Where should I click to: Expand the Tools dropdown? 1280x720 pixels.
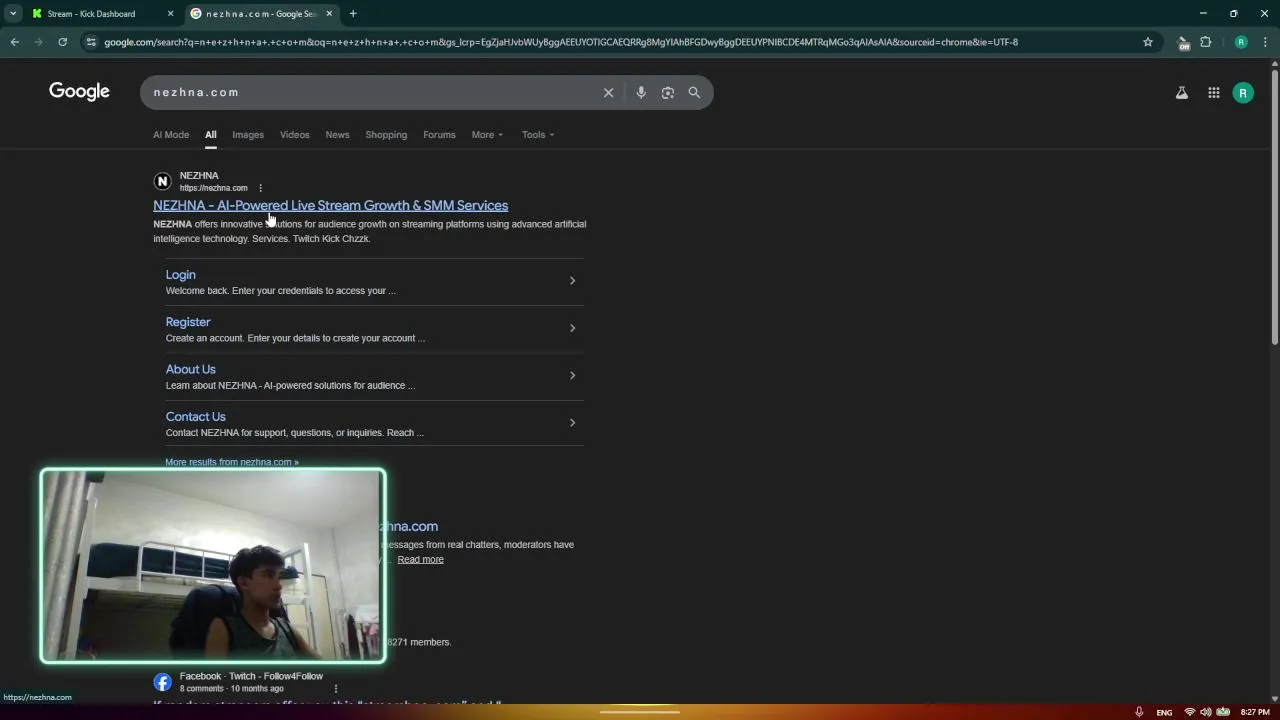pos(538,135)
